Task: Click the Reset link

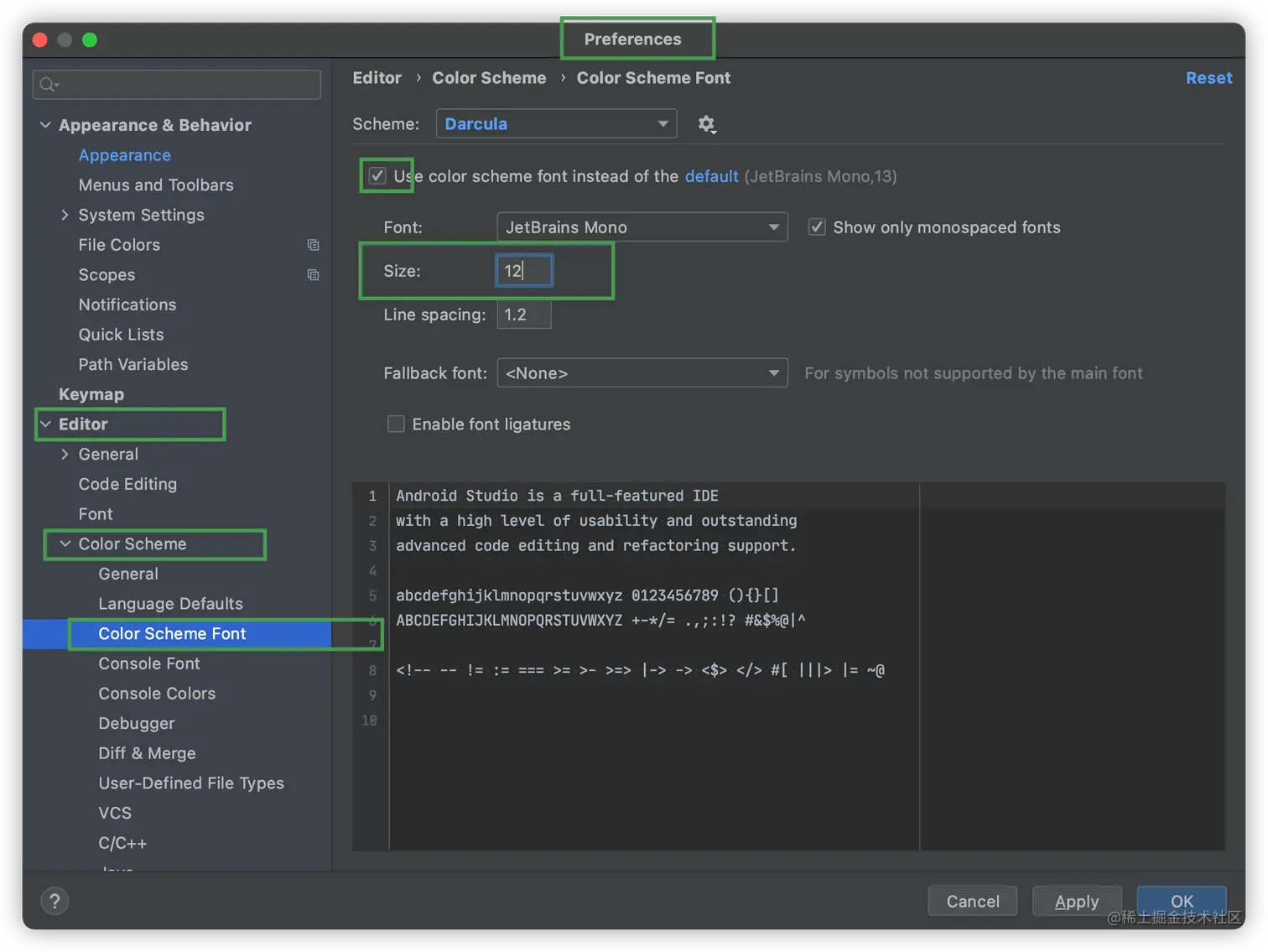Action: (1208, 78)
